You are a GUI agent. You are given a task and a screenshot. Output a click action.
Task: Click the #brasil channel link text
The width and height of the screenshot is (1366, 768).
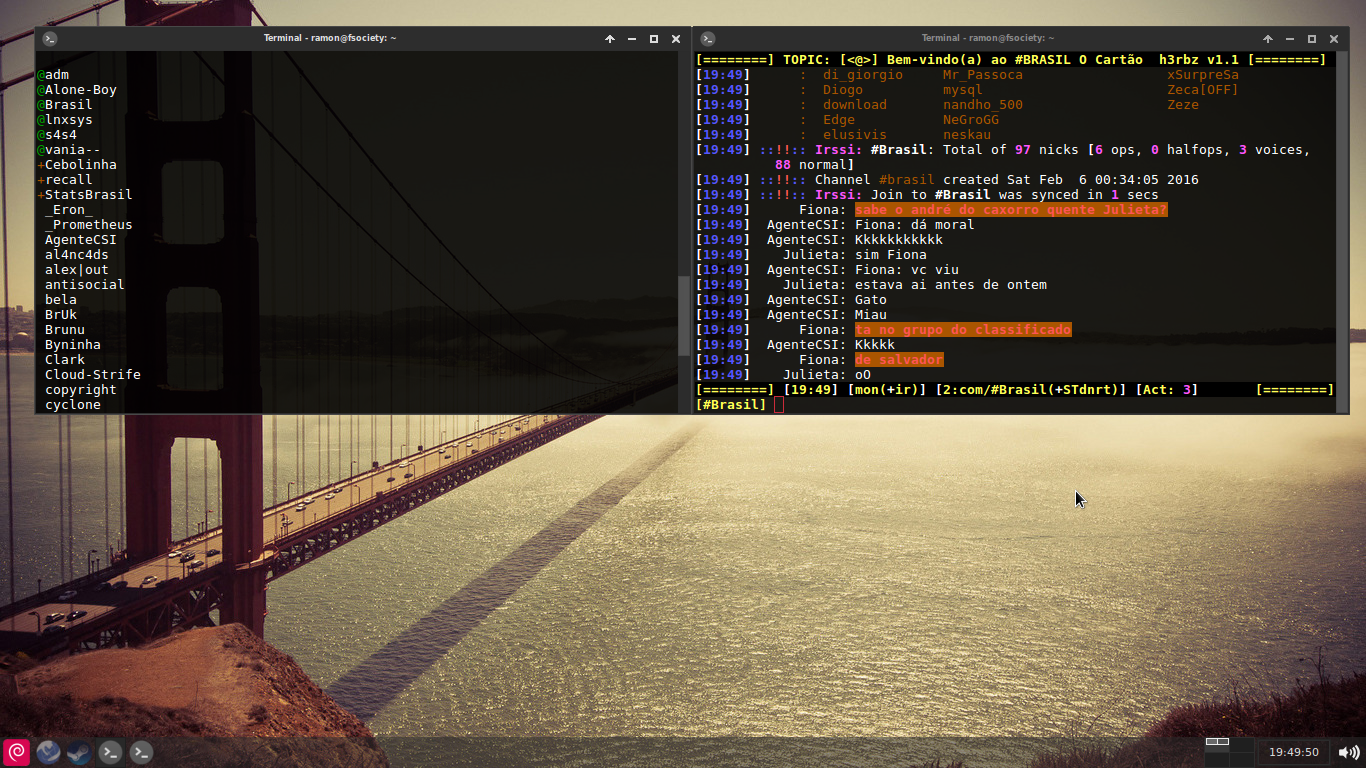click(x=907, y=180)
